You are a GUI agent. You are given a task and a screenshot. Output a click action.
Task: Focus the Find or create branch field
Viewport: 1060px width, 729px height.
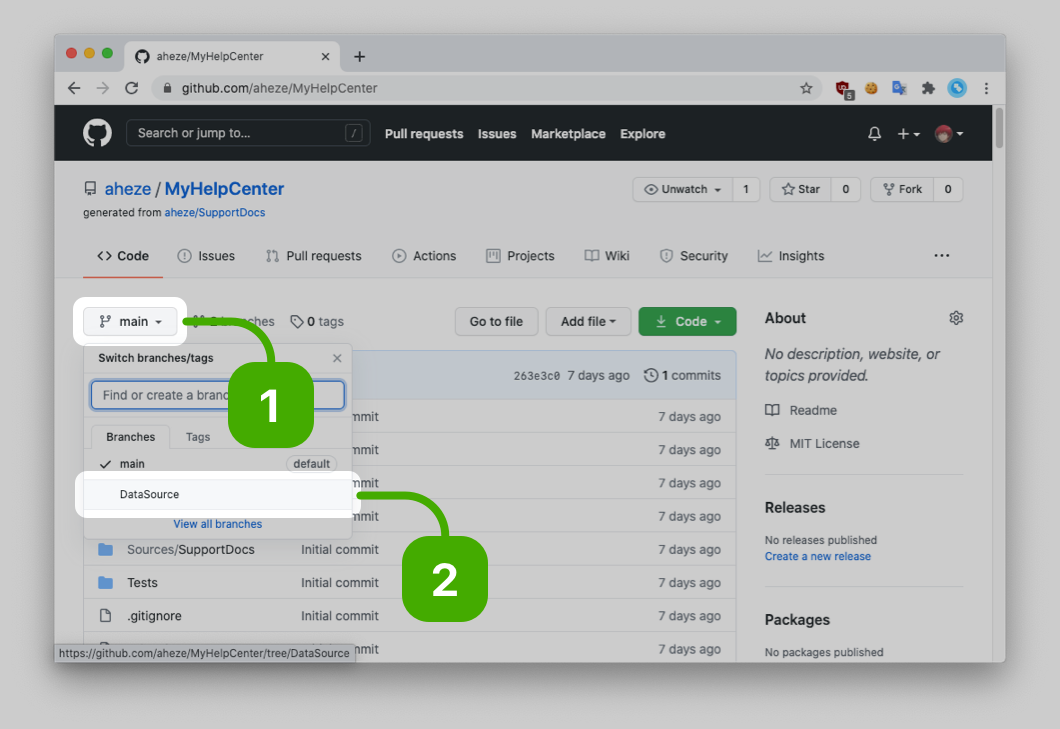pyautogui.click(x=160, y=395)
